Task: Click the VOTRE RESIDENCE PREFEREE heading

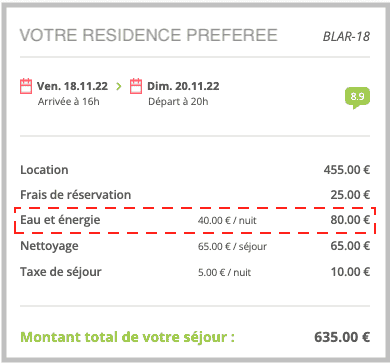Action: tap(149, 35)
